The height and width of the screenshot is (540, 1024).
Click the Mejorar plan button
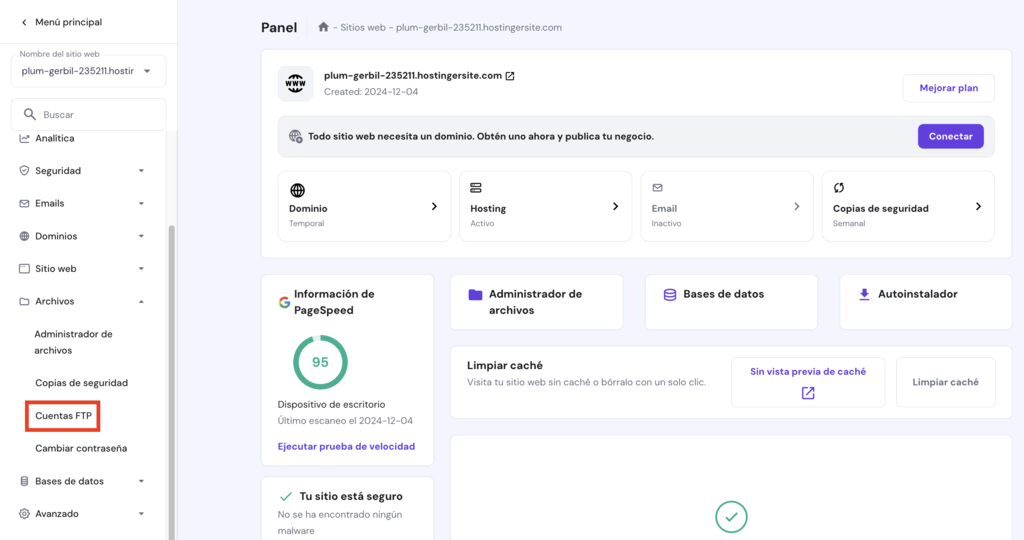coord(948,88)
